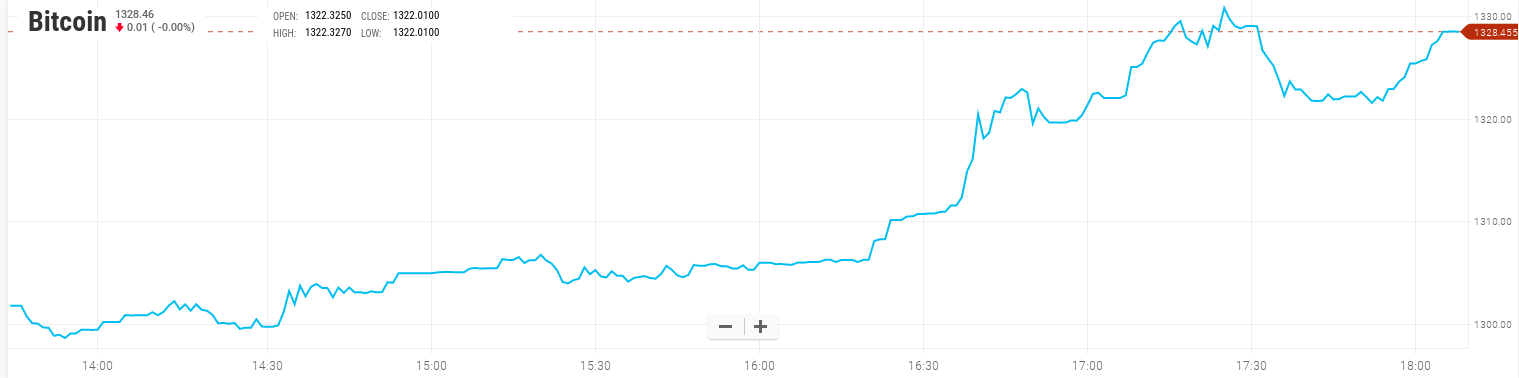Select the OPEN value 1322.3250
This screenshot has height=378, width=1519.
pos(328,16)
